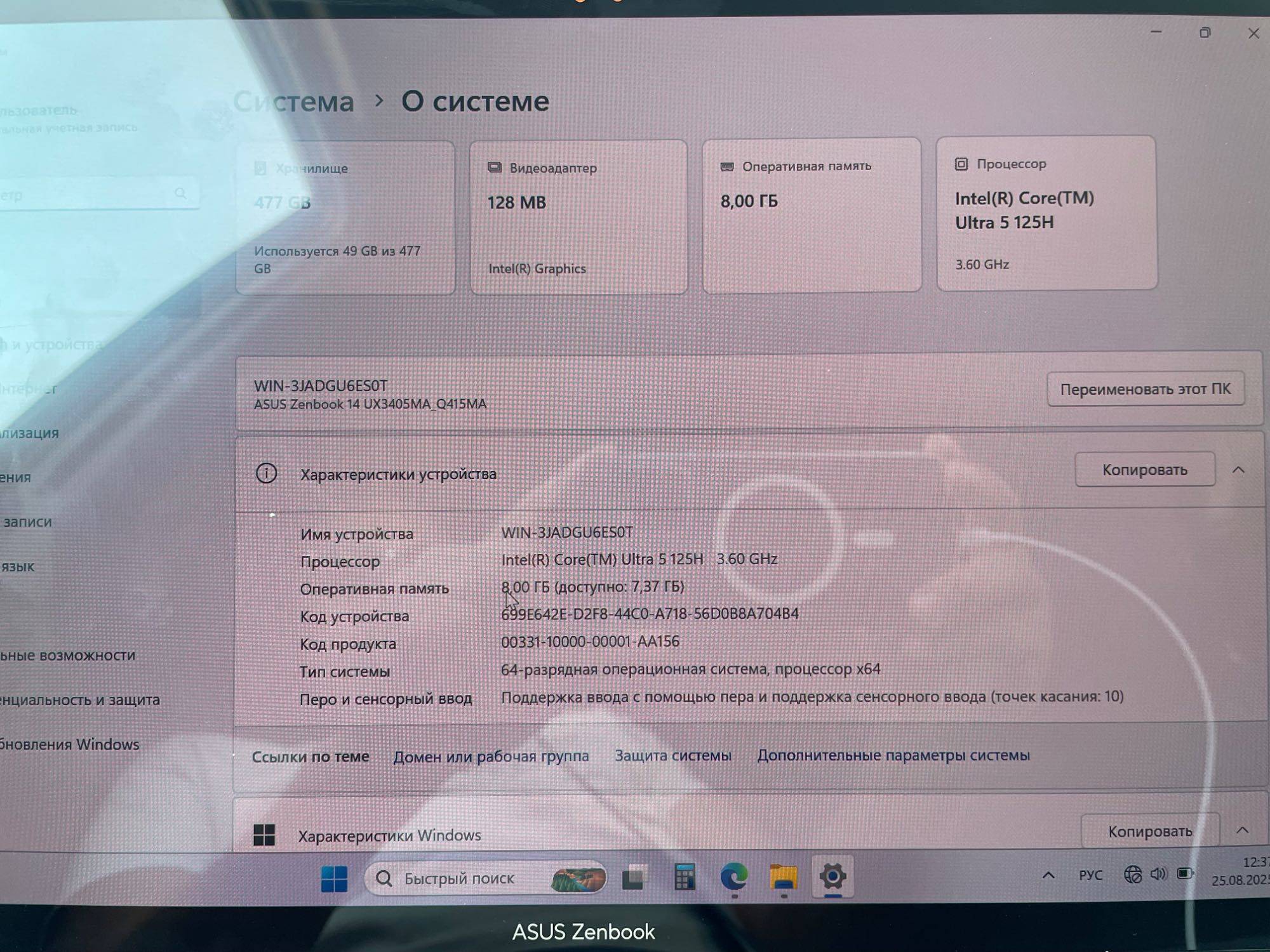Go back to Система breadcrumb
Image resolution: width=1270 pixels, height=952 pixels.
pos(294,102)
